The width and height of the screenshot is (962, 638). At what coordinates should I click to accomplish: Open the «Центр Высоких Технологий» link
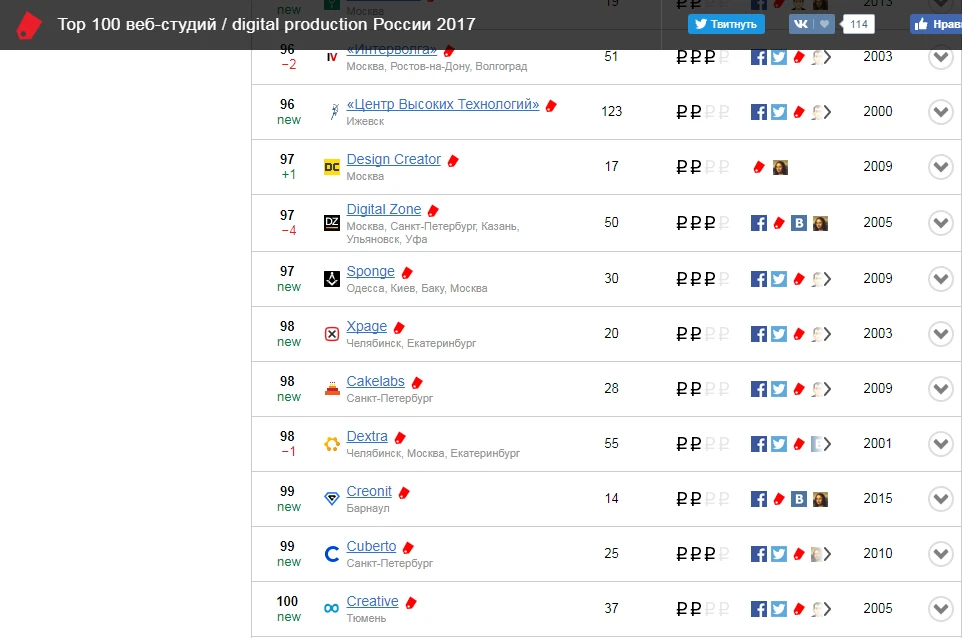pos(443,104)
